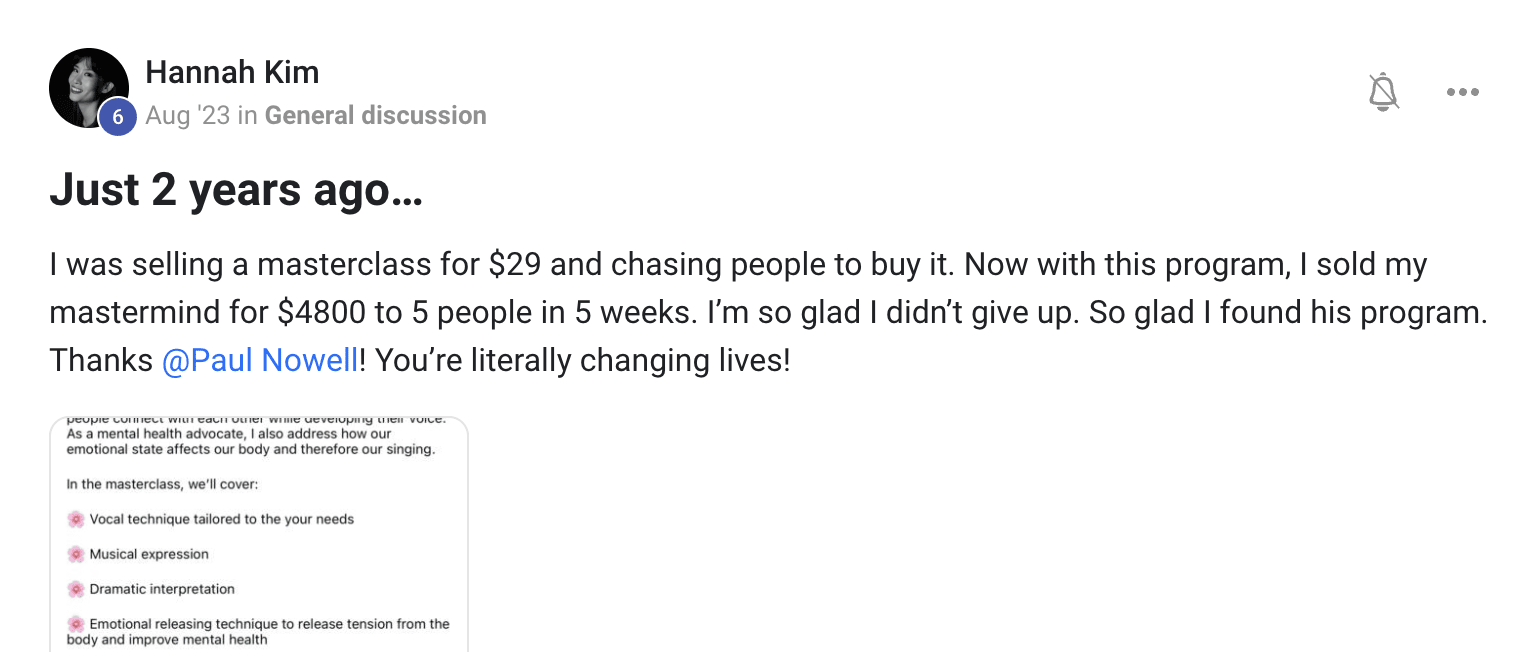Viewport: 1540px width, 652px height.
Task: Click the flower icon beside Emotional releasing technique
Action: coord(76,624)
